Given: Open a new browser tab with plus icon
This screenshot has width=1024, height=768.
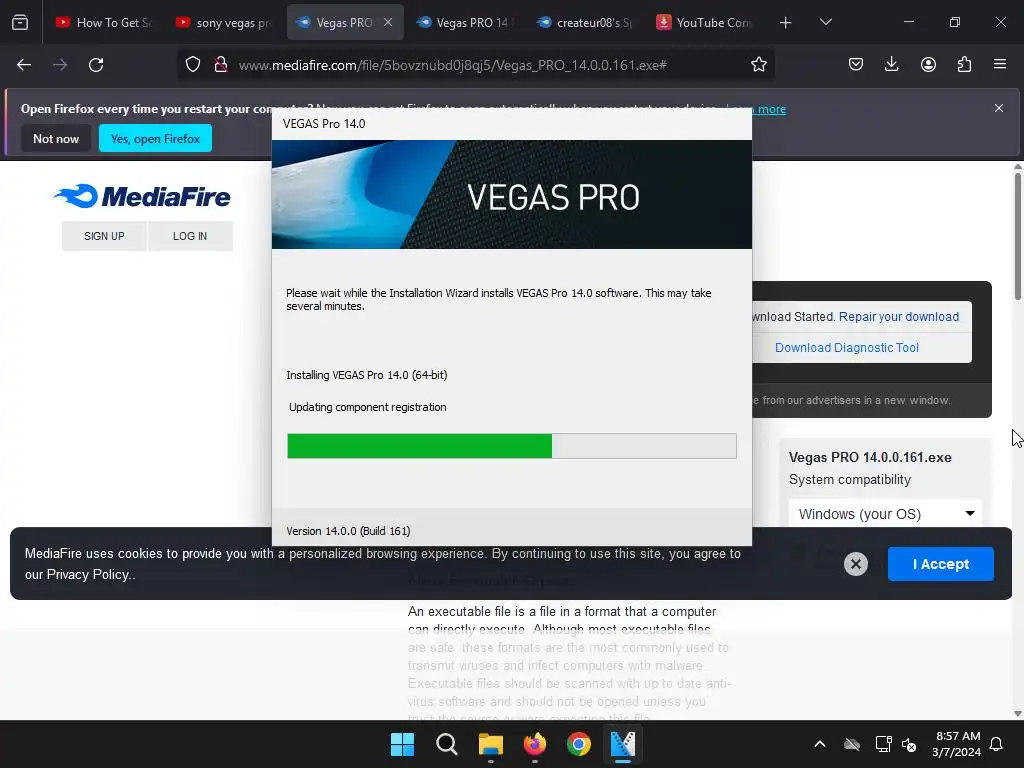Looking at the screenshot, I should coord(786,23).
